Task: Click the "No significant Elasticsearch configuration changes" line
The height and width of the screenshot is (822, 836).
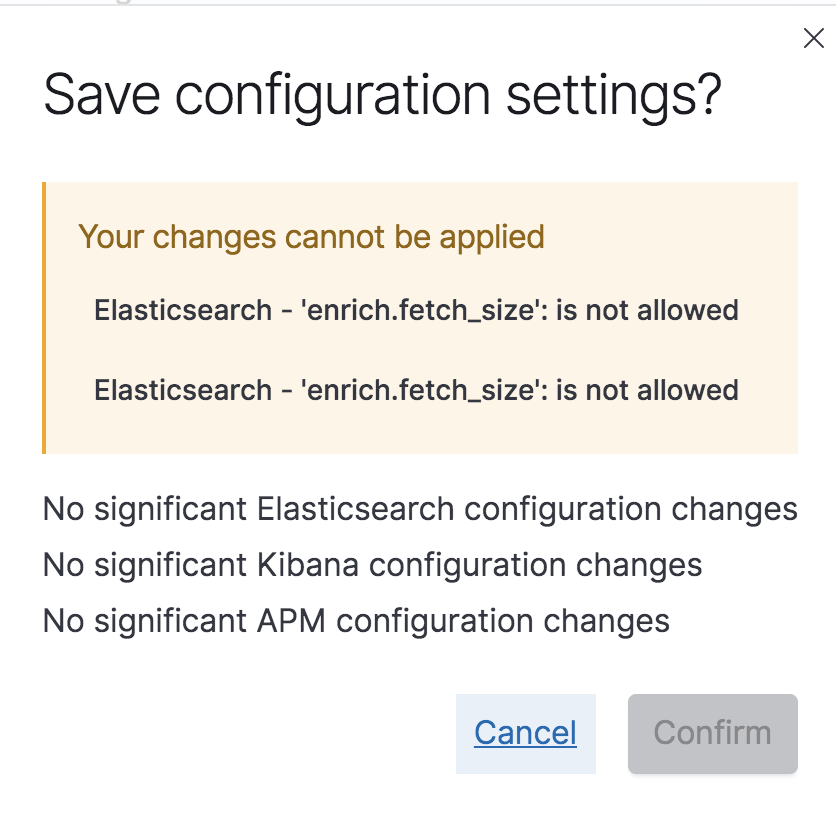Action: click(420, 508)
